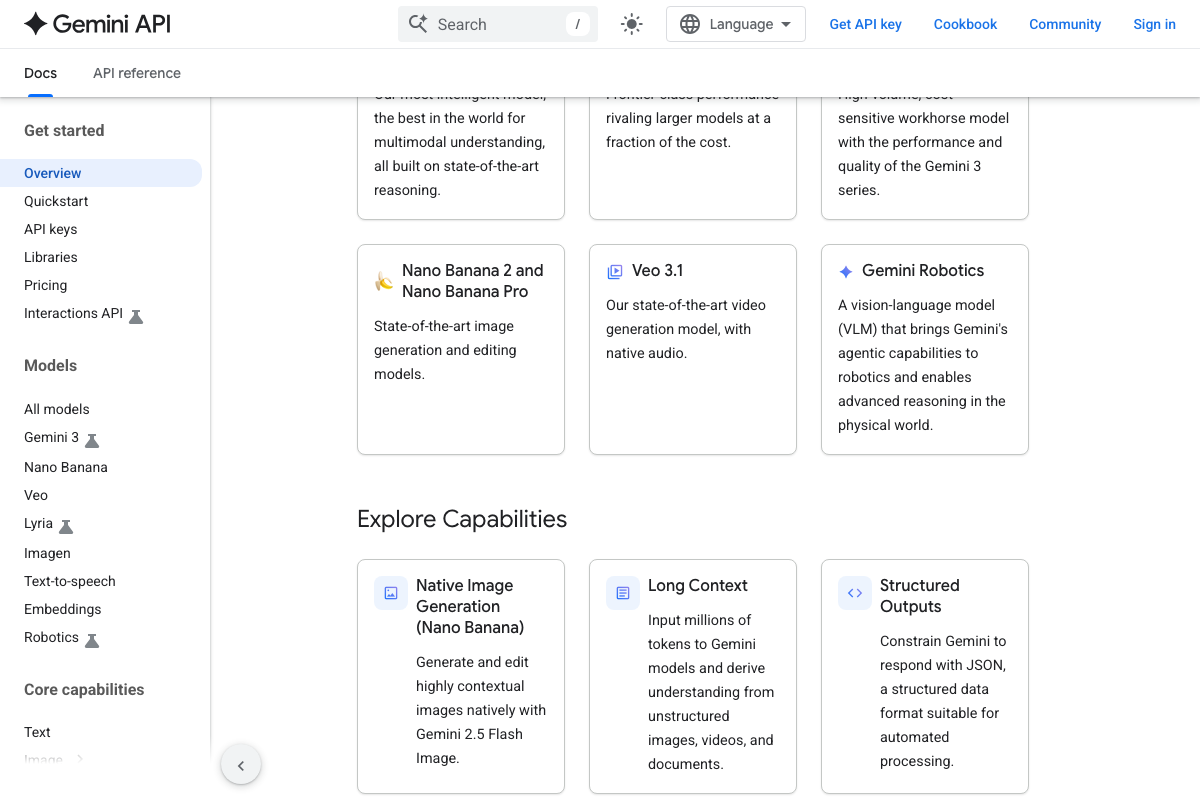Click the Gemini API logo
This screenshot has width=1200, height=800.
tap(97, 24)
